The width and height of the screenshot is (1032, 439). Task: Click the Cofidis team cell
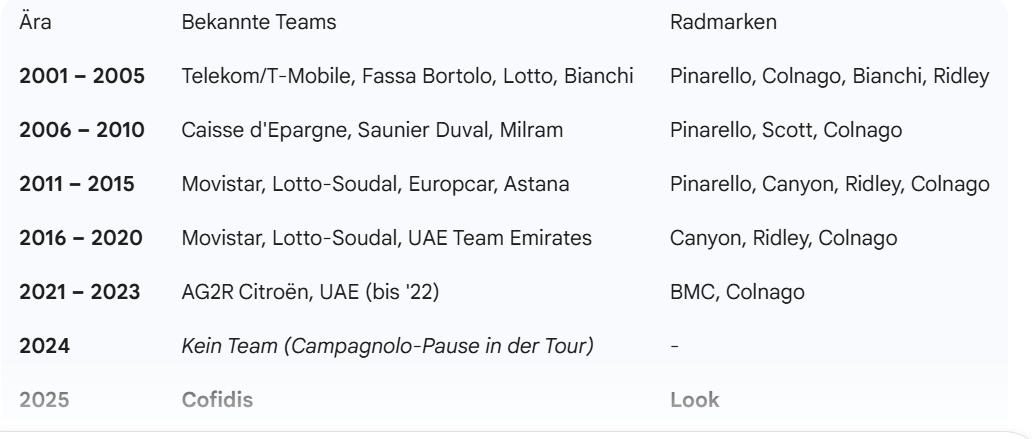pyautogui.click(x=216, y=400)
